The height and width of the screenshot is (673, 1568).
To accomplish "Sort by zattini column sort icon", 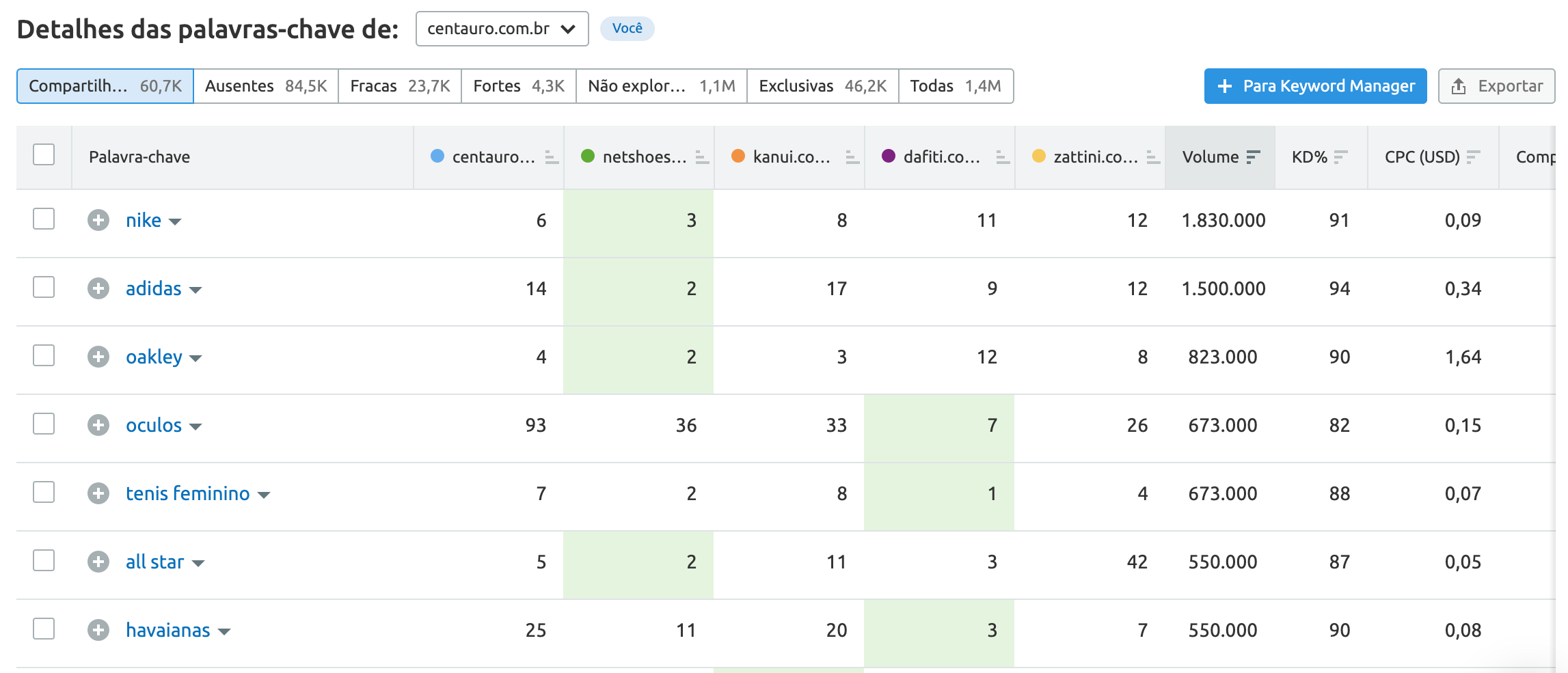I will point(1153,157).
